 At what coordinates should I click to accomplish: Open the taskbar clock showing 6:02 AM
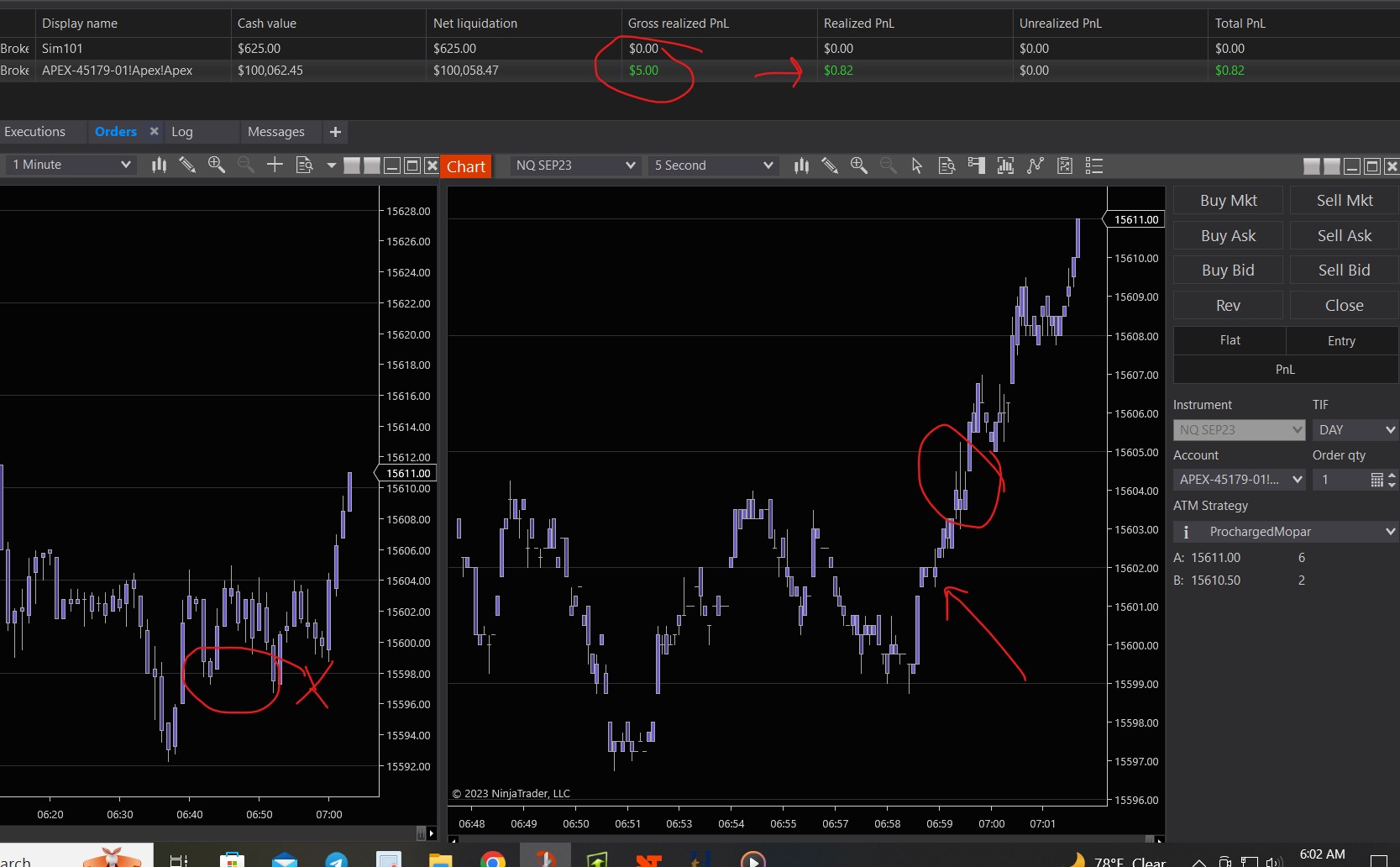click(1322, 854)
